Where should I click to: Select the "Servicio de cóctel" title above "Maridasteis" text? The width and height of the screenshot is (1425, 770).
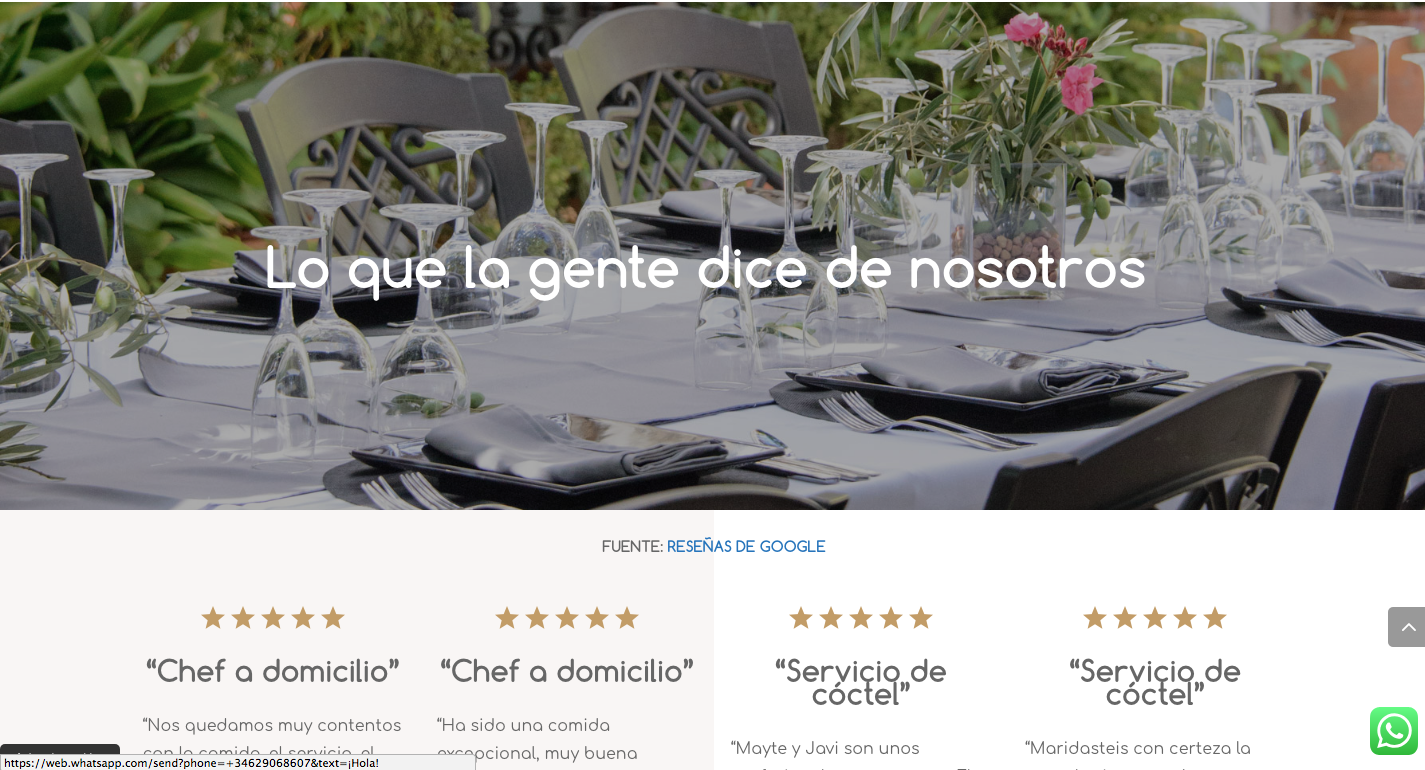pos(1155,683)
